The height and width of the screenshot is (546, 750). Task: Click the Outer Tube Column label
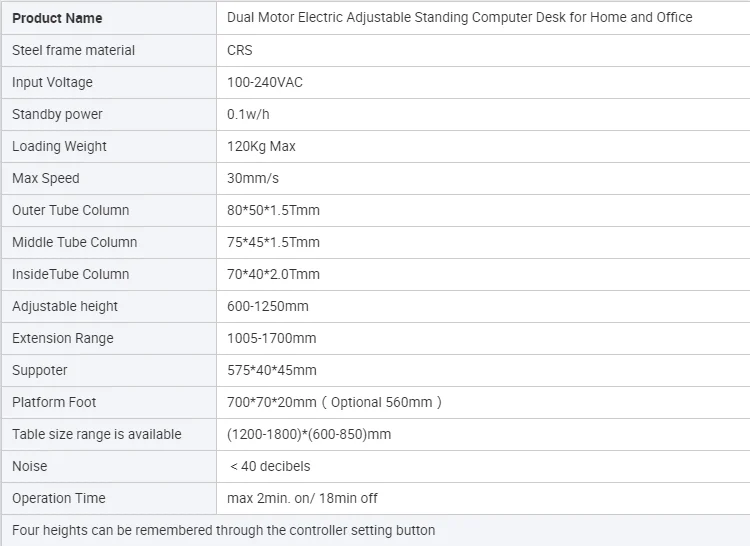70,210
